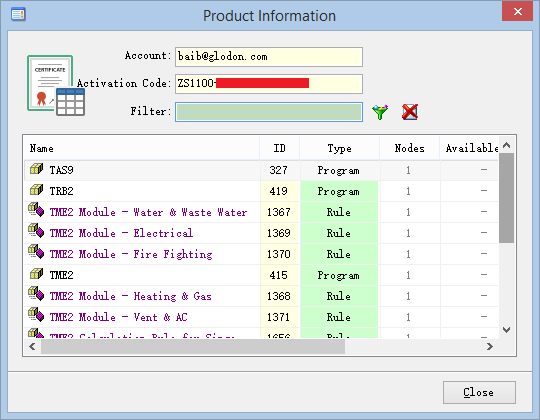Click the vertical scrollbar thumb
This screenshot has width=540, height=420.
(506, 198)
